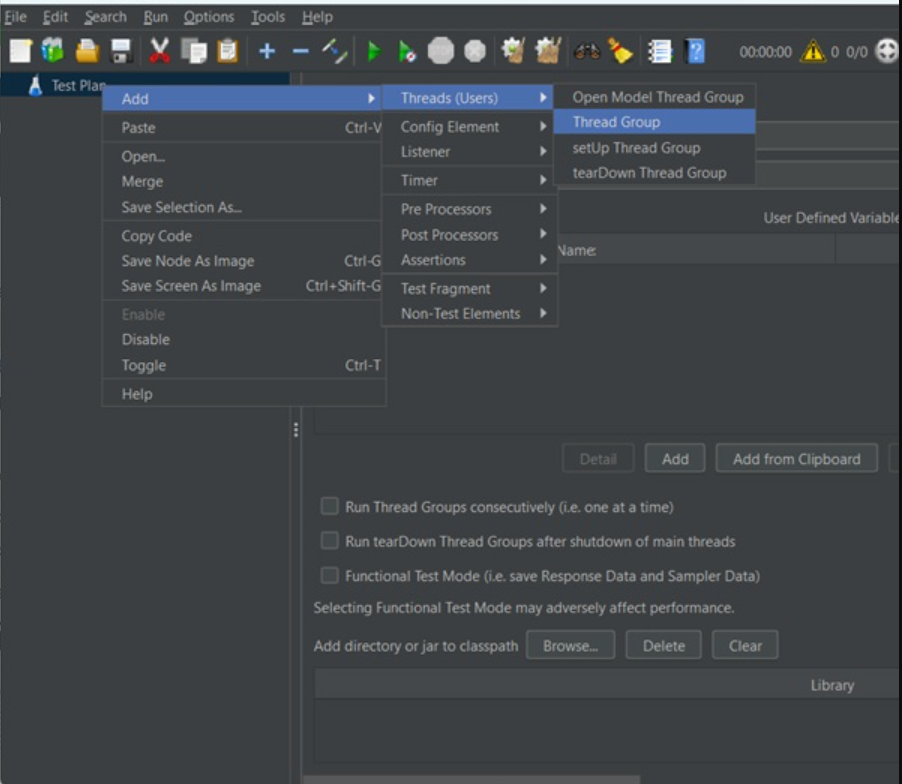Click the Browse... button for classpath

(x=570, y=646)
